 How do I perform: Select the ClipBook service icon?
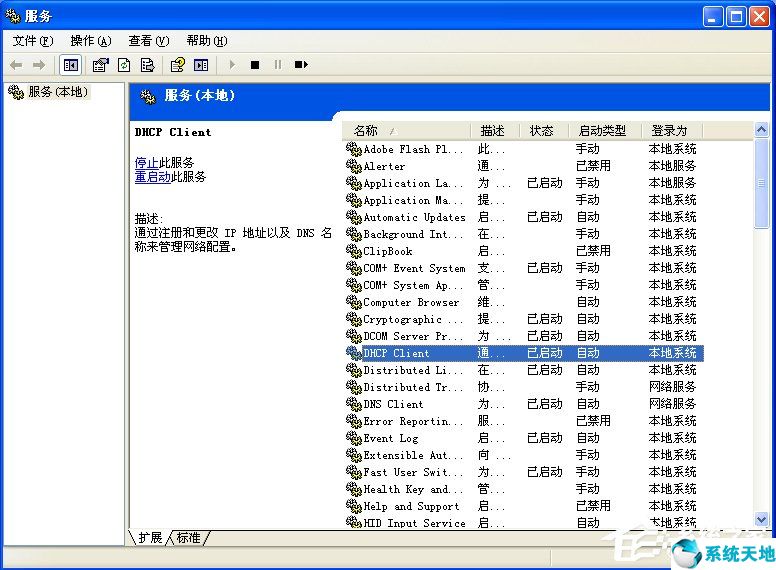[353, 251]
